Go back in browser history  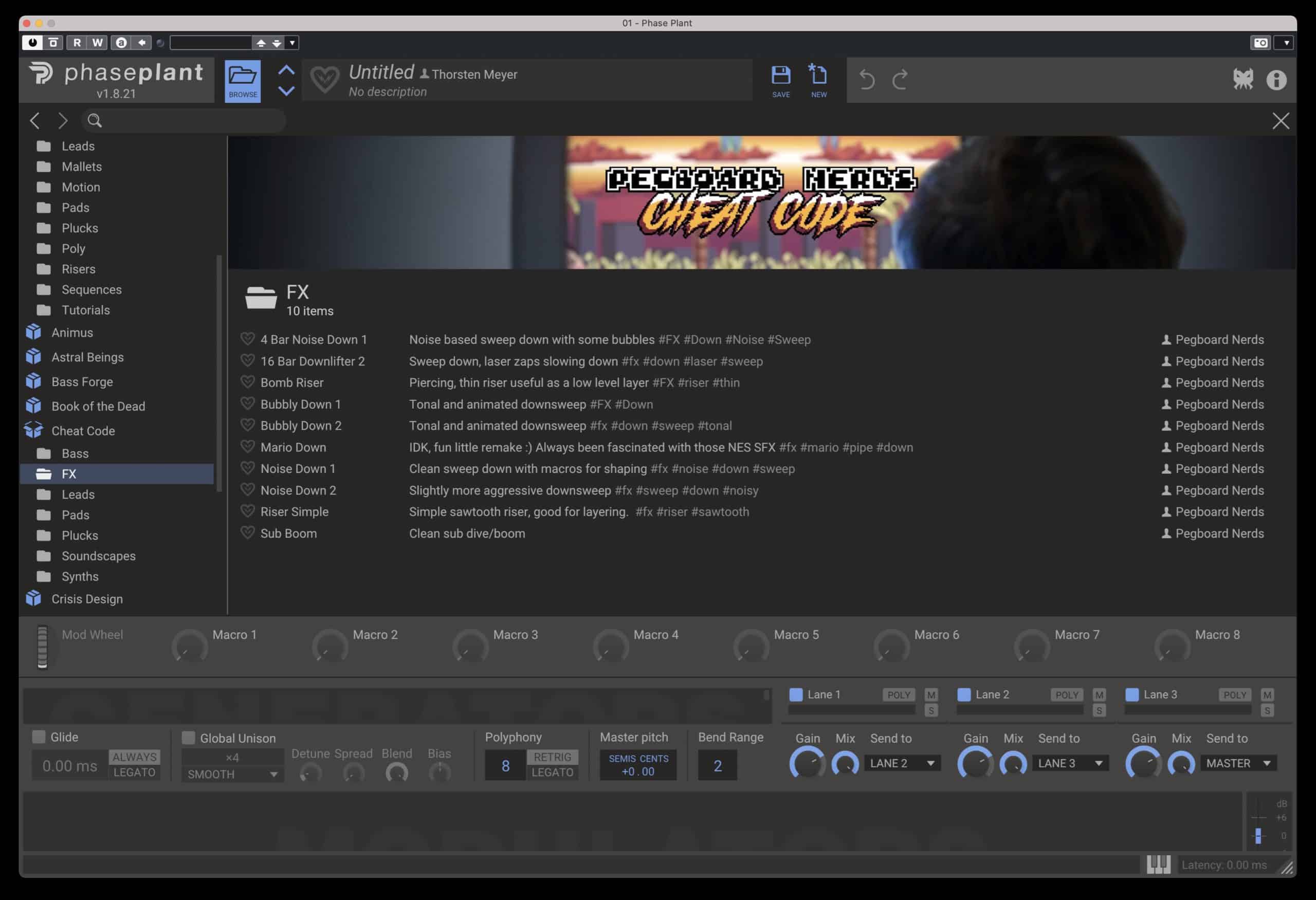tap(34, 121)
